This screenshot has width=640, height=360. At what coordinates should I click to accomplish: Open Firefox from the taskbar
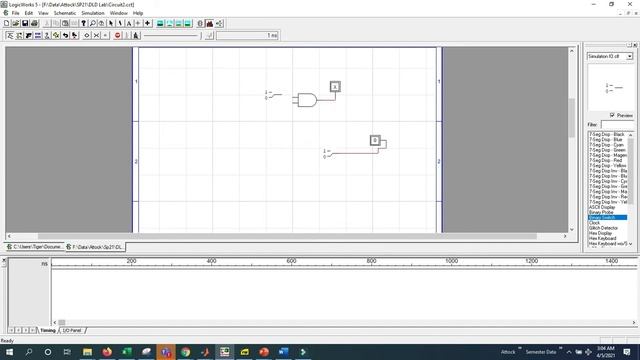pyautogui.click(x=107, y=352)
